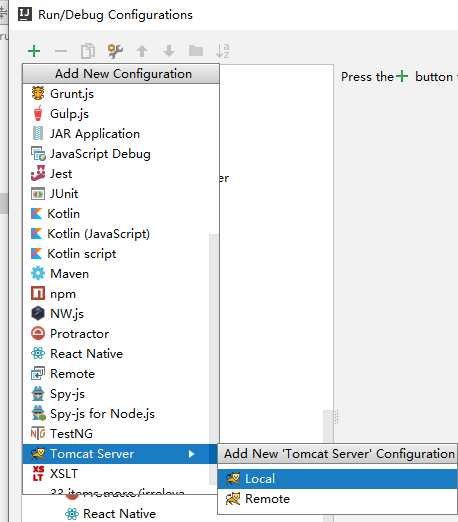Click the XSLT red letters icon
The image size is (458, 522).
click(x=38, y=474)
